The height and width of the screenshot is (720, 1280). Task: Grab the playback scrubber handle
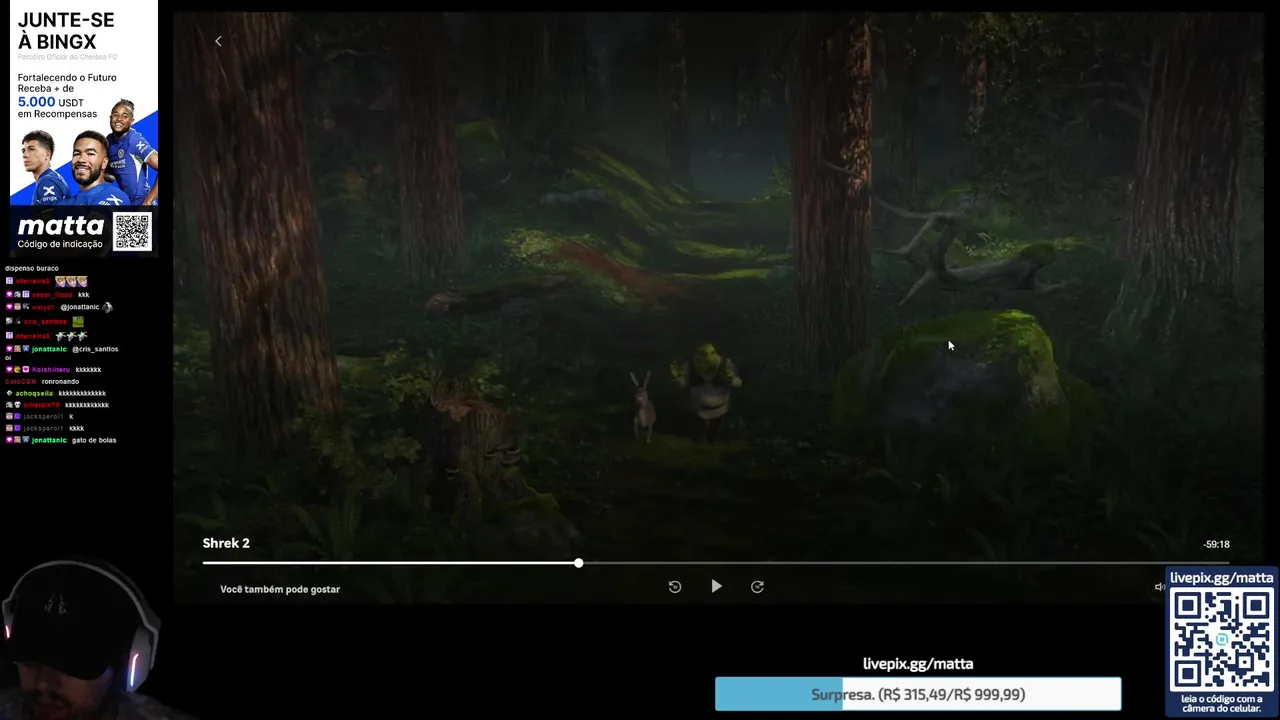point(579,563)
